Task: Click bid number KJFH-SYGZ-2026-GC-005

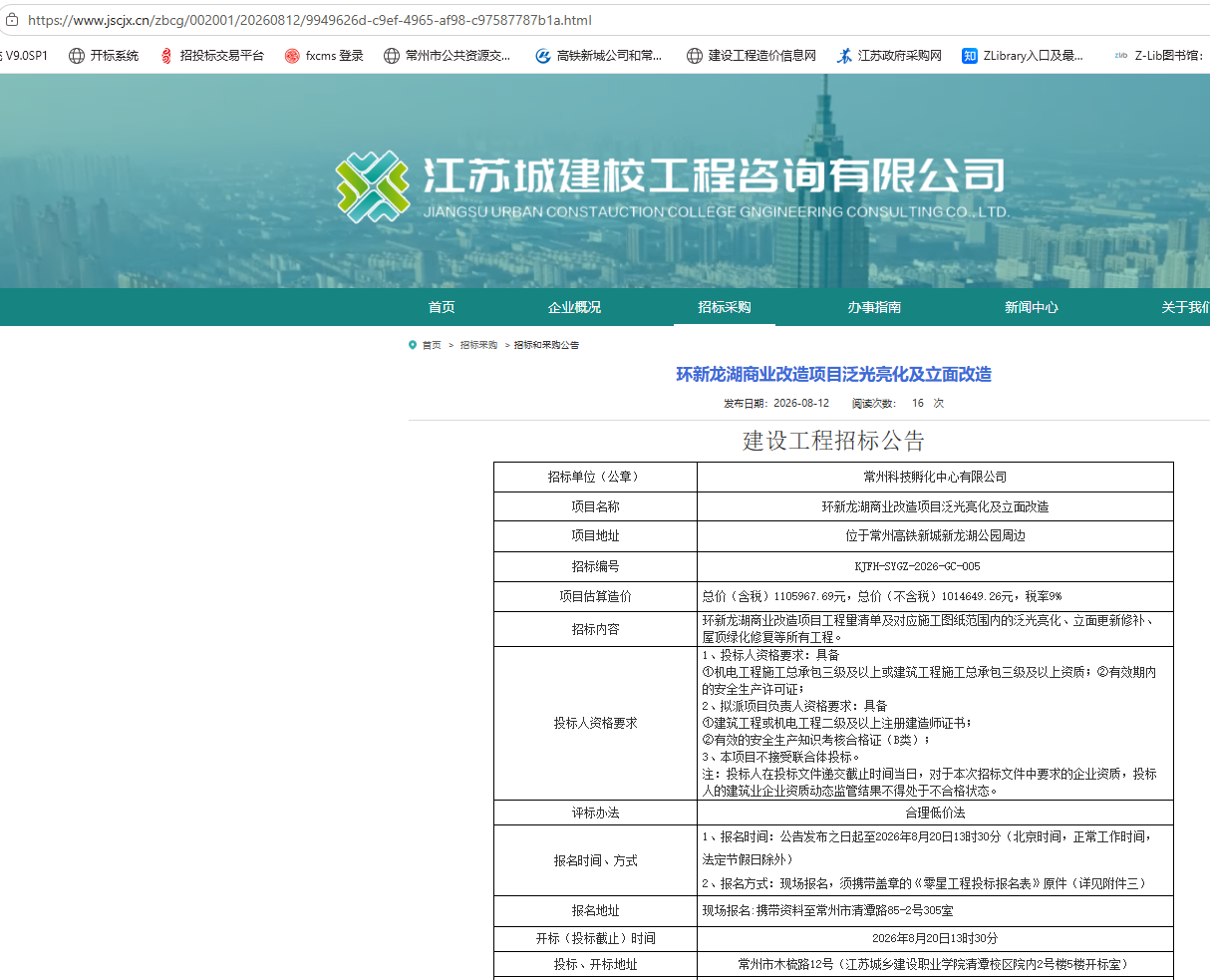Action: [917, 566]
